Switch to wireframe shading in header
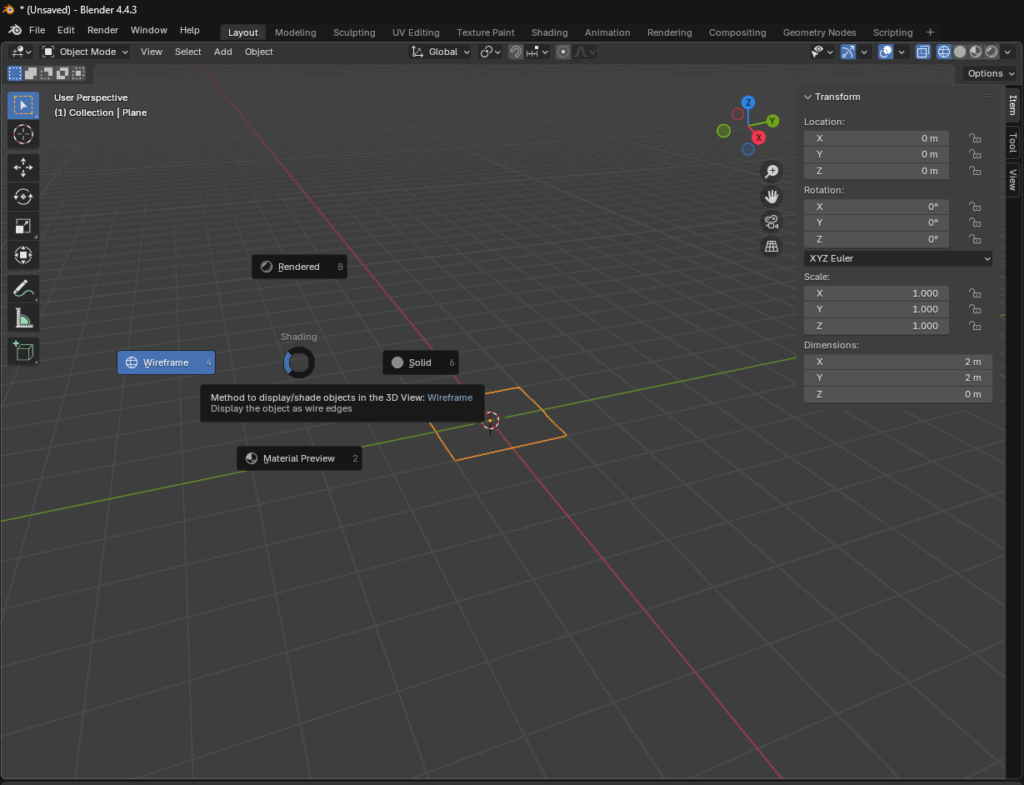This screenshot has width=1024, height=785. tap(944, 52)
